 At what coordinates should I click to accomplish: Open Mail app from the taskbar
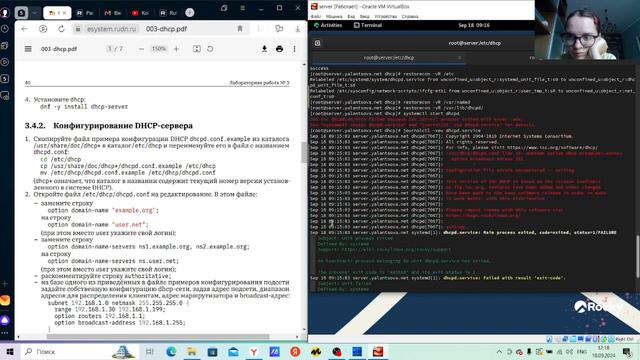tap(233, 351)
